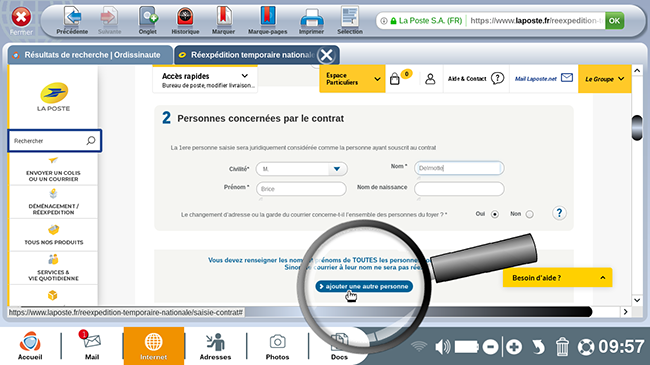Click the battery status icon
This screenshot has height=365, width=650.
point(467,347)
